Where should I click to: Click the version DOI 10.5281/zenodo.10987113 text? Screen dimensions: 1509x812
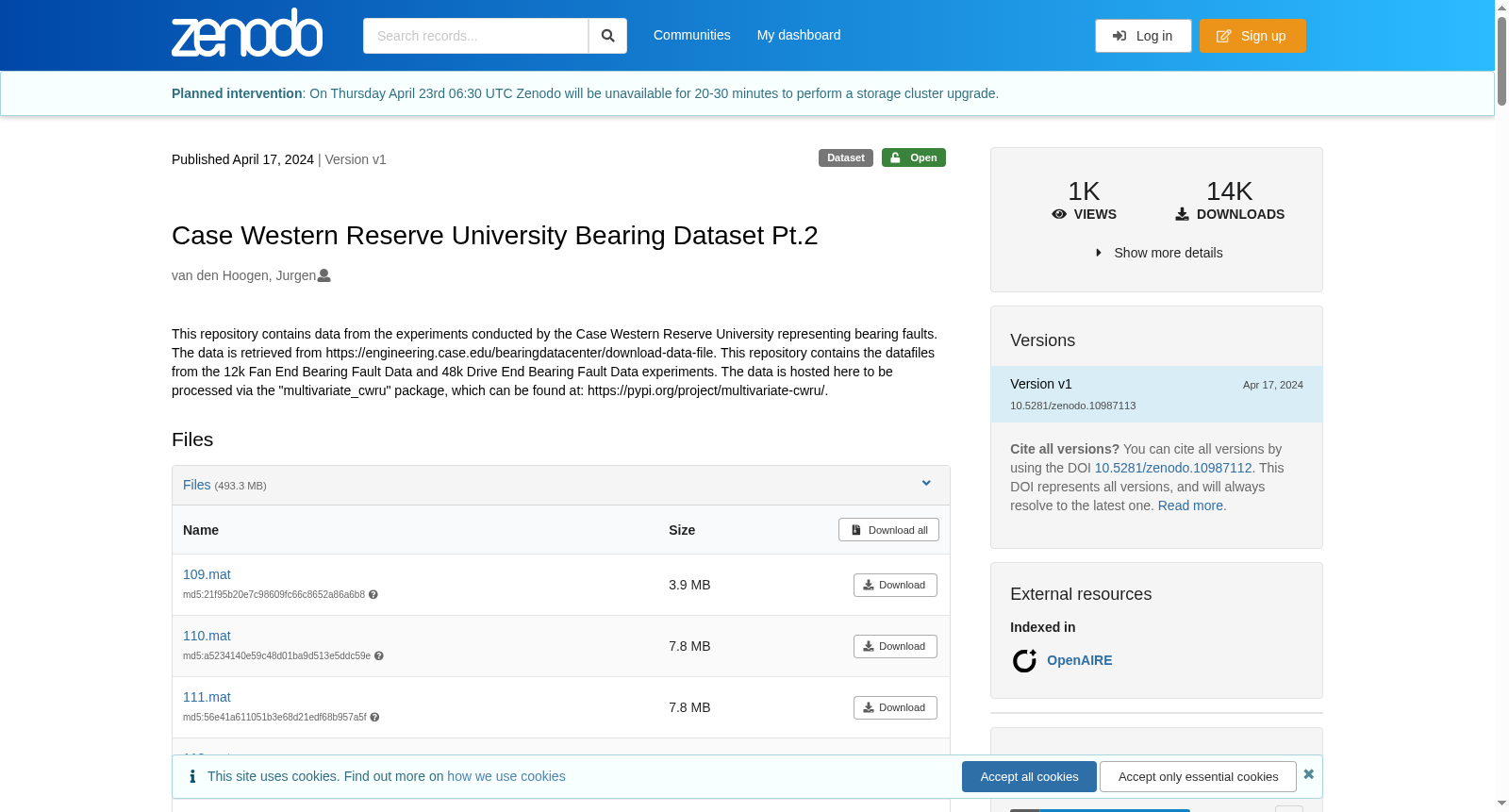pos(1073,406)
